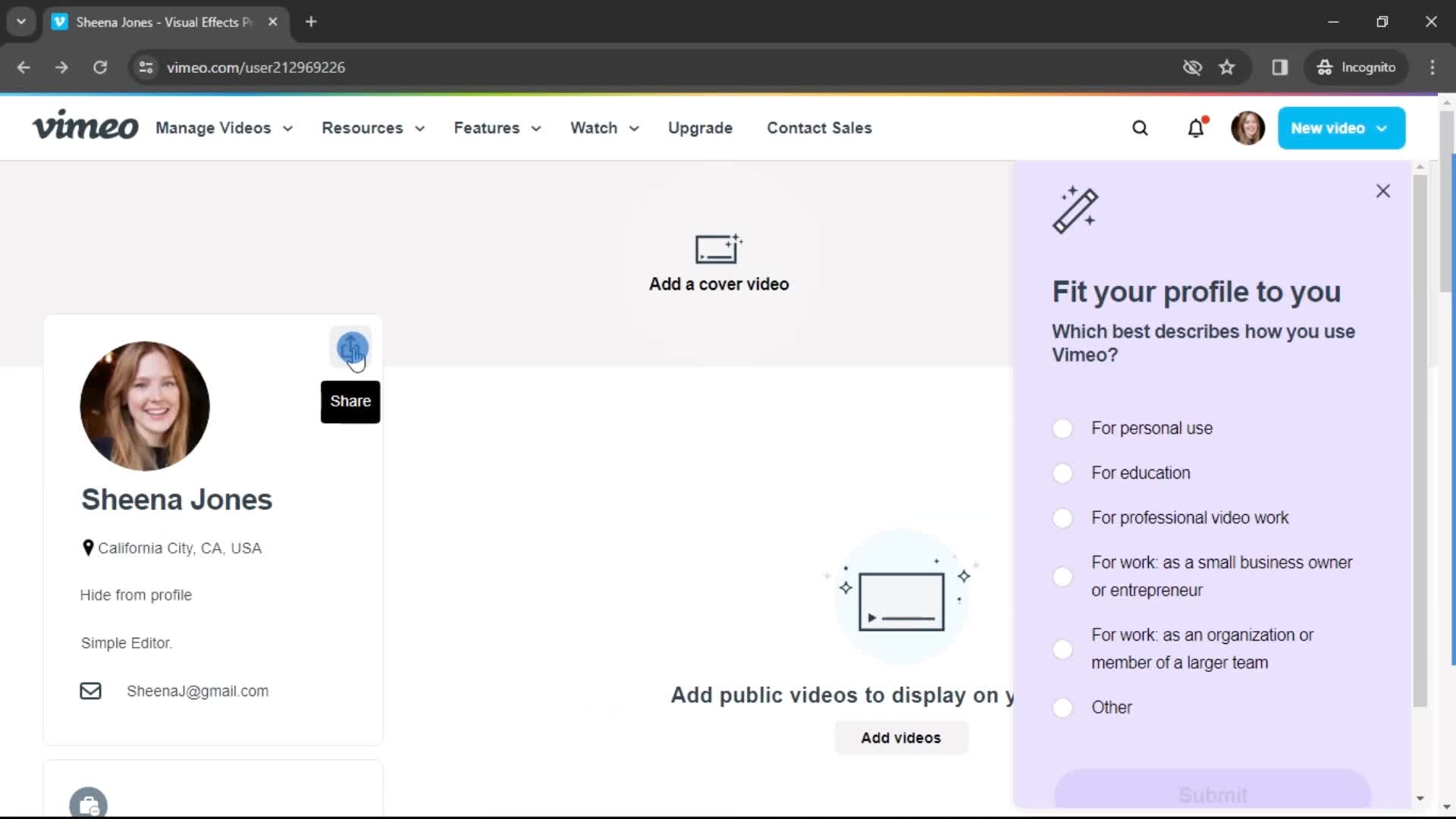Click Add a cover video text
The image size is (1456, 819).
point(719,284)
